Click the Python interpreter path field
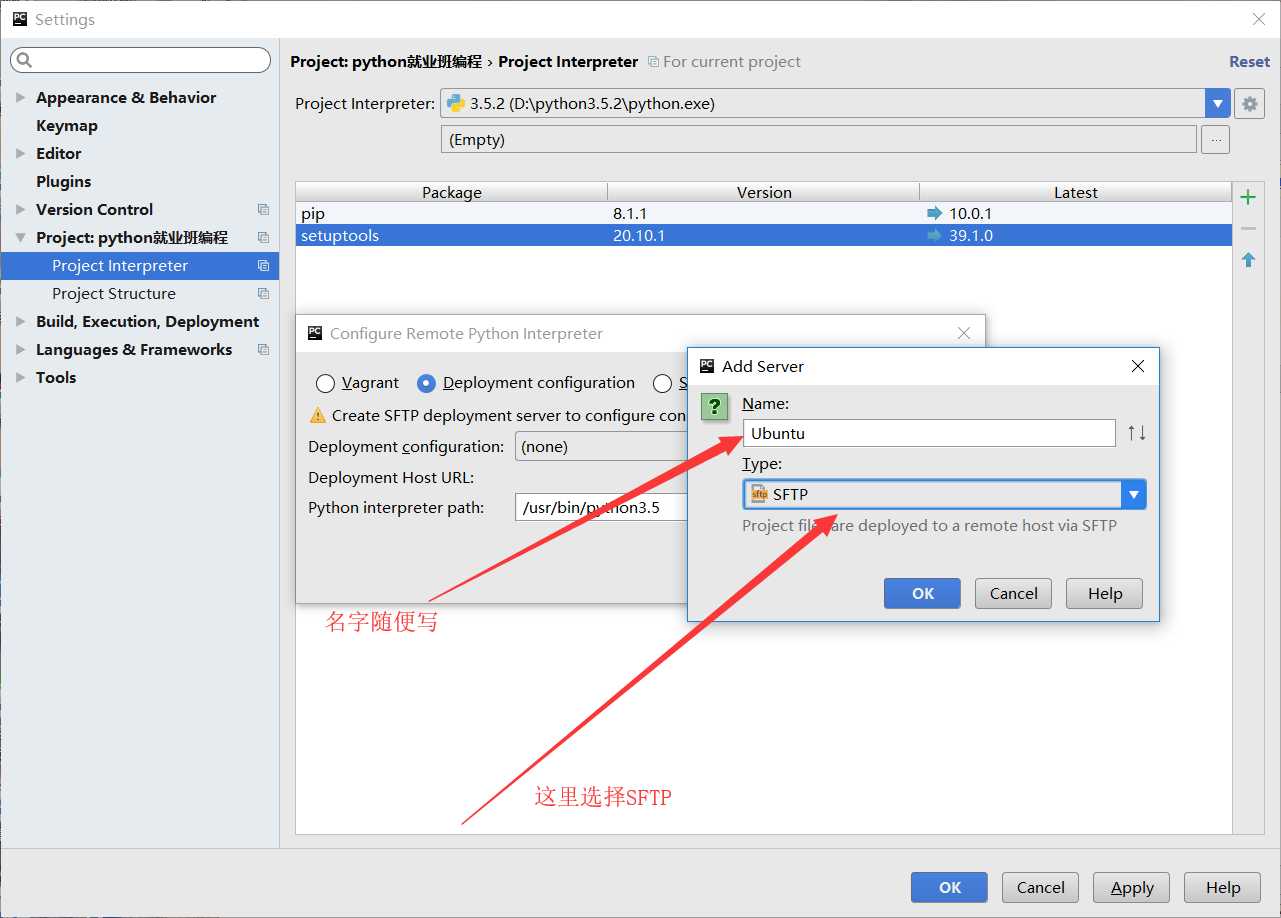Image resolution: width=1281 pixels, height=918 pixels. point(601,507)
